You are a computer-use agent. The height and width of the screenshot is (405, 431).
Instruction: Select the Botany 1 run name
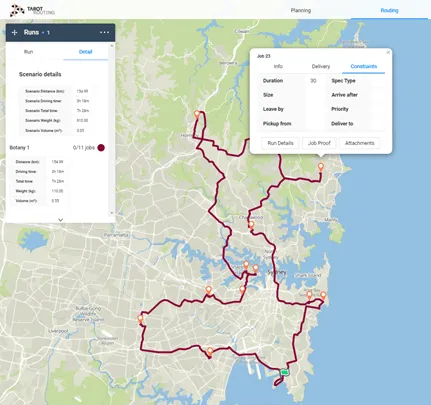click(x=19, y=147)
